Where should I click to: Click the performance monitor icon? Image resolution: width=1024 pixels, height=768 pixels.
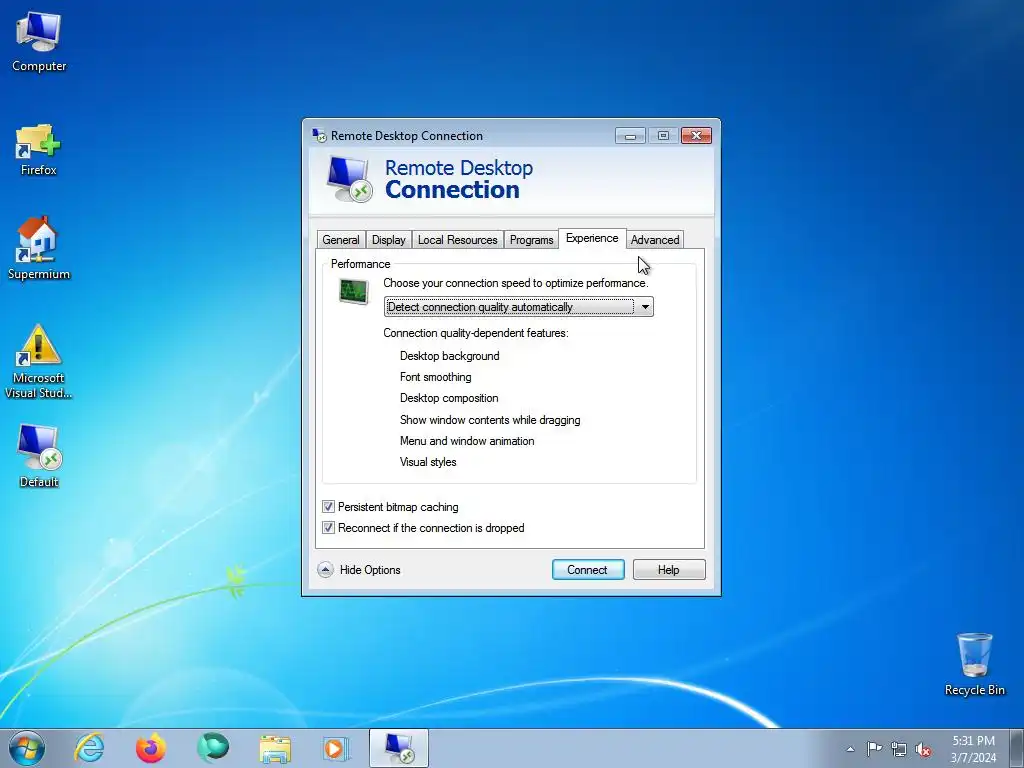354,291
